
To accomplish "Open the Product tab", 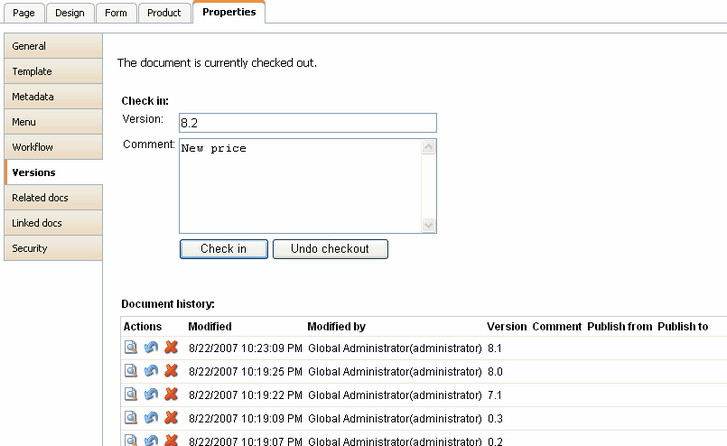I will (164, 13).
